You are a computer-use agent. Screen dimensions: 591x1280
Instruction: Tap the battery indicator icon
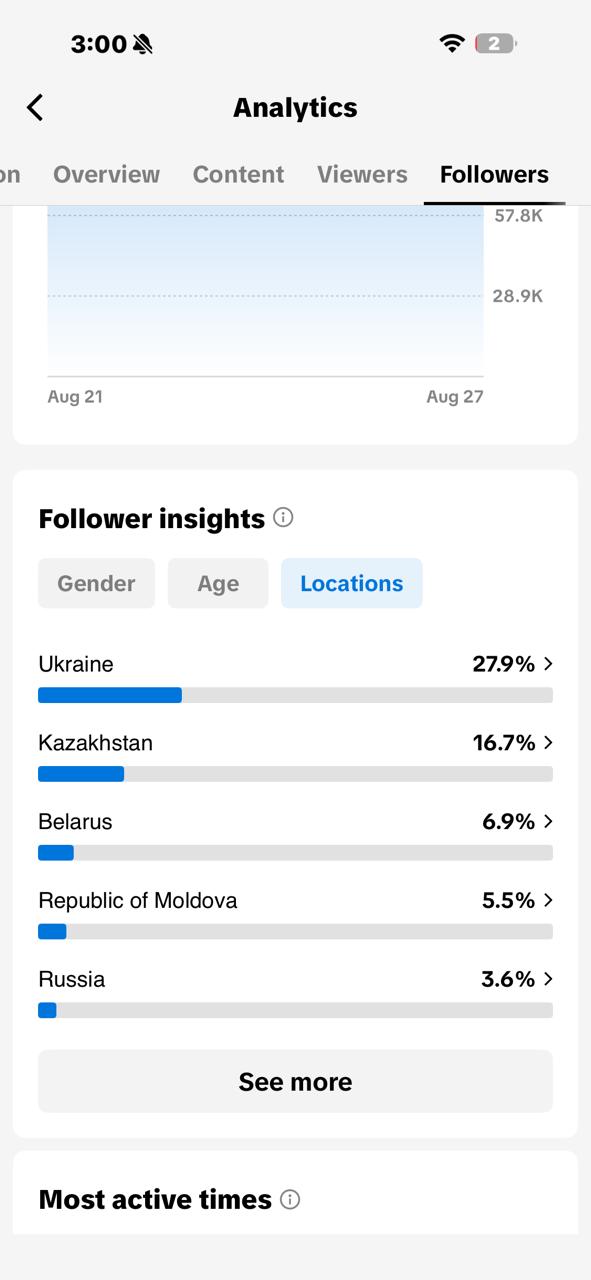click(495, 43)
